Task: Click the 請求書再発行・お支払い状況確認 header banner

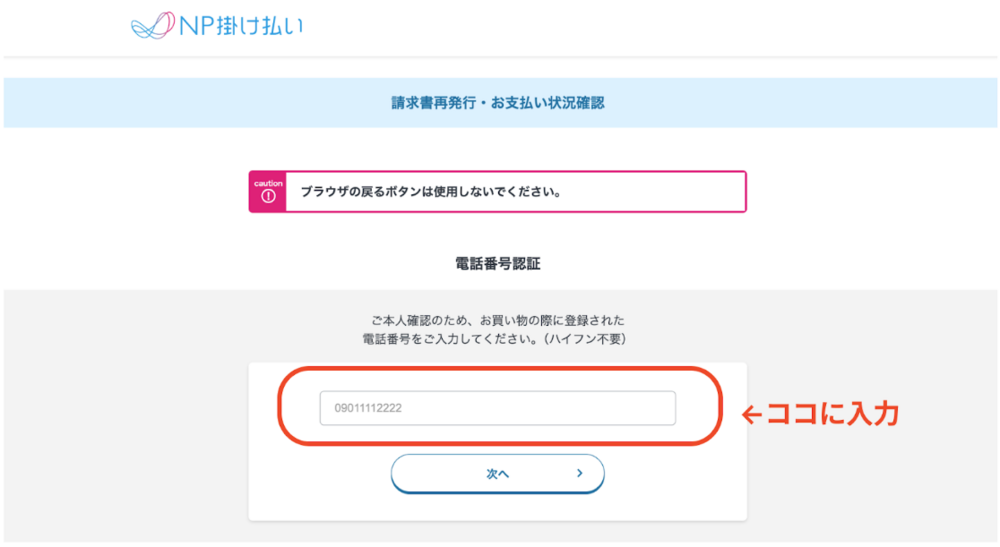Action: point(500,103)
